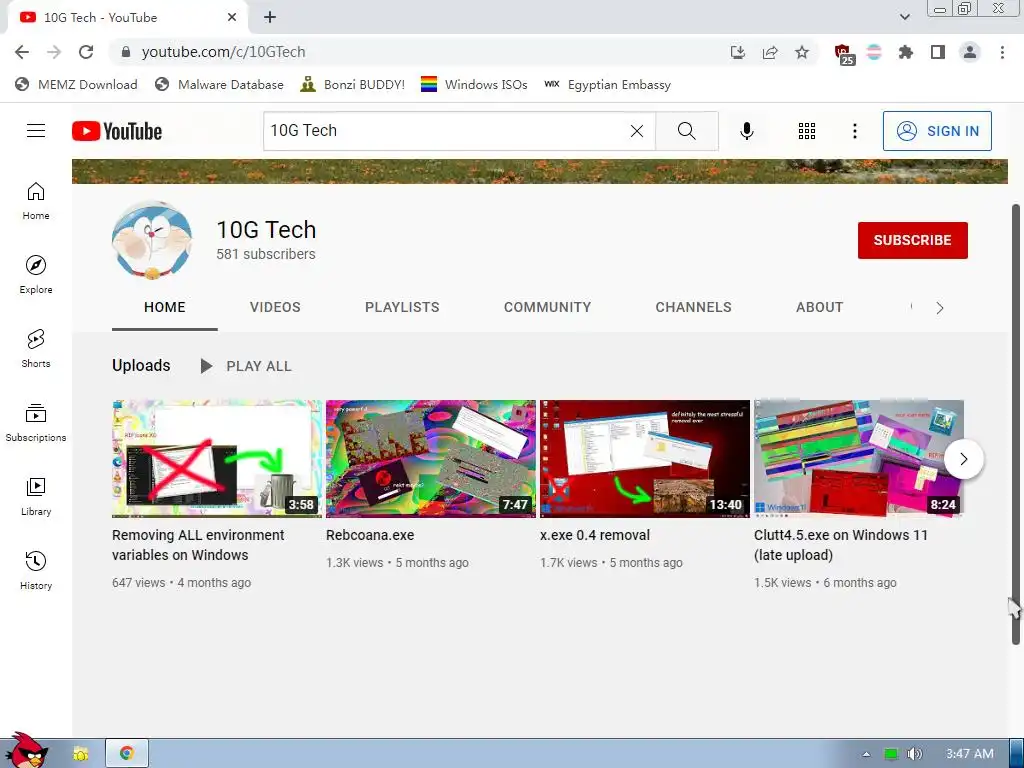The height and width of the screenshot is (768, 1024).
Task: Switch to the PLAYLISTS tab
Action: tap(402, 308)
